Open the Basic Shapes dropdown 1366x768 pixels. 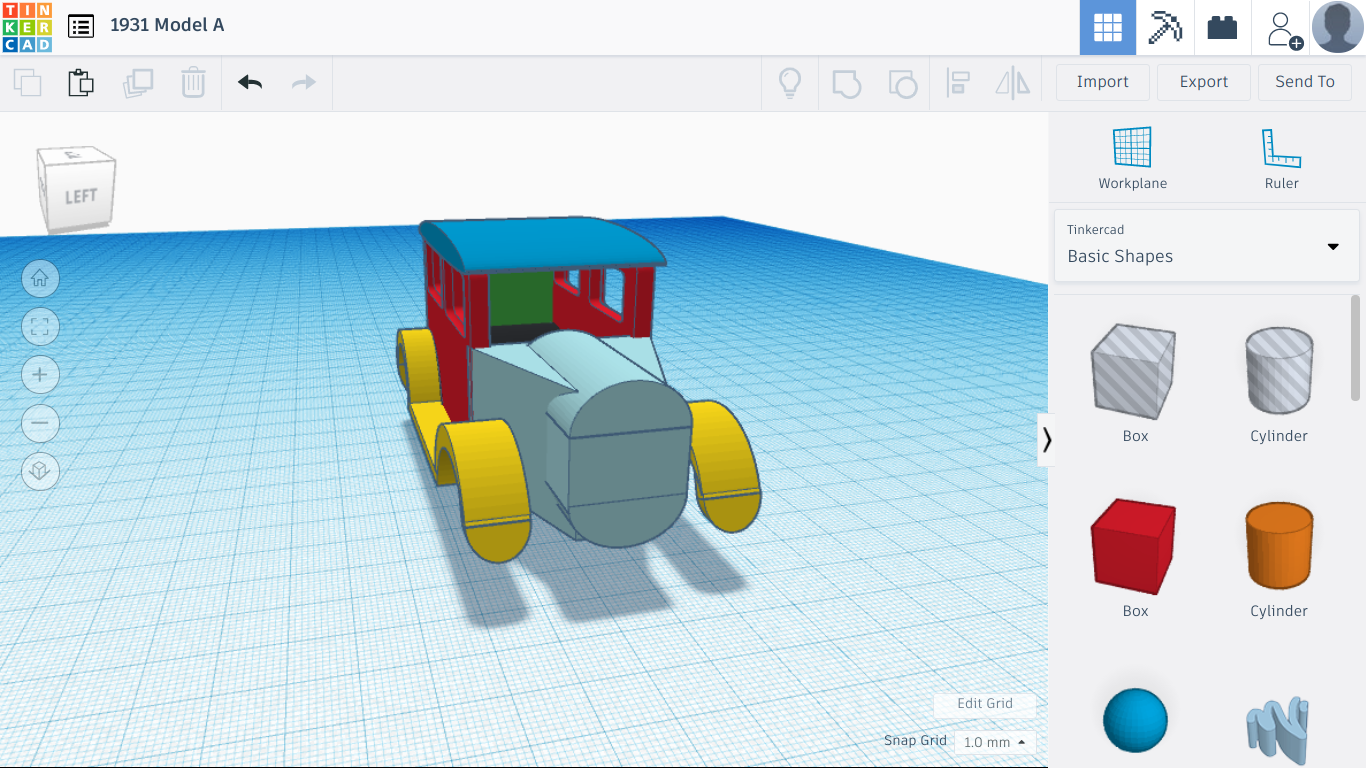[x=1207, y=245]
